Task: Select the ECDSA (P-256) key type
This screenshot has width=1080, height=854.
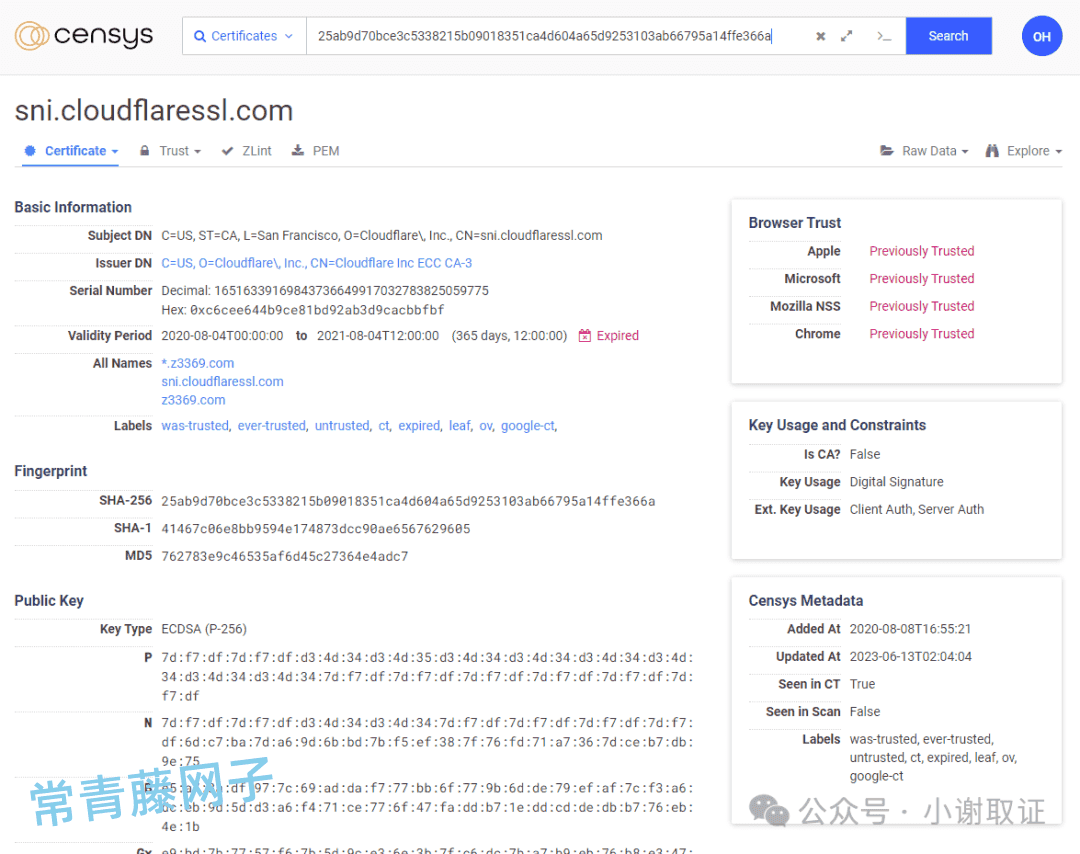Action: [x=204, y=629]
